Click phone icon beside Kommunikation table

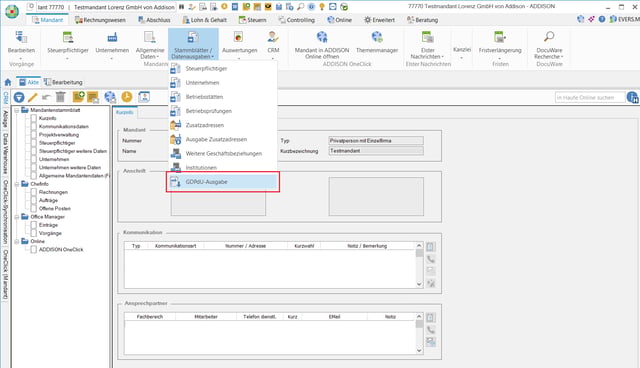point(431,259)
